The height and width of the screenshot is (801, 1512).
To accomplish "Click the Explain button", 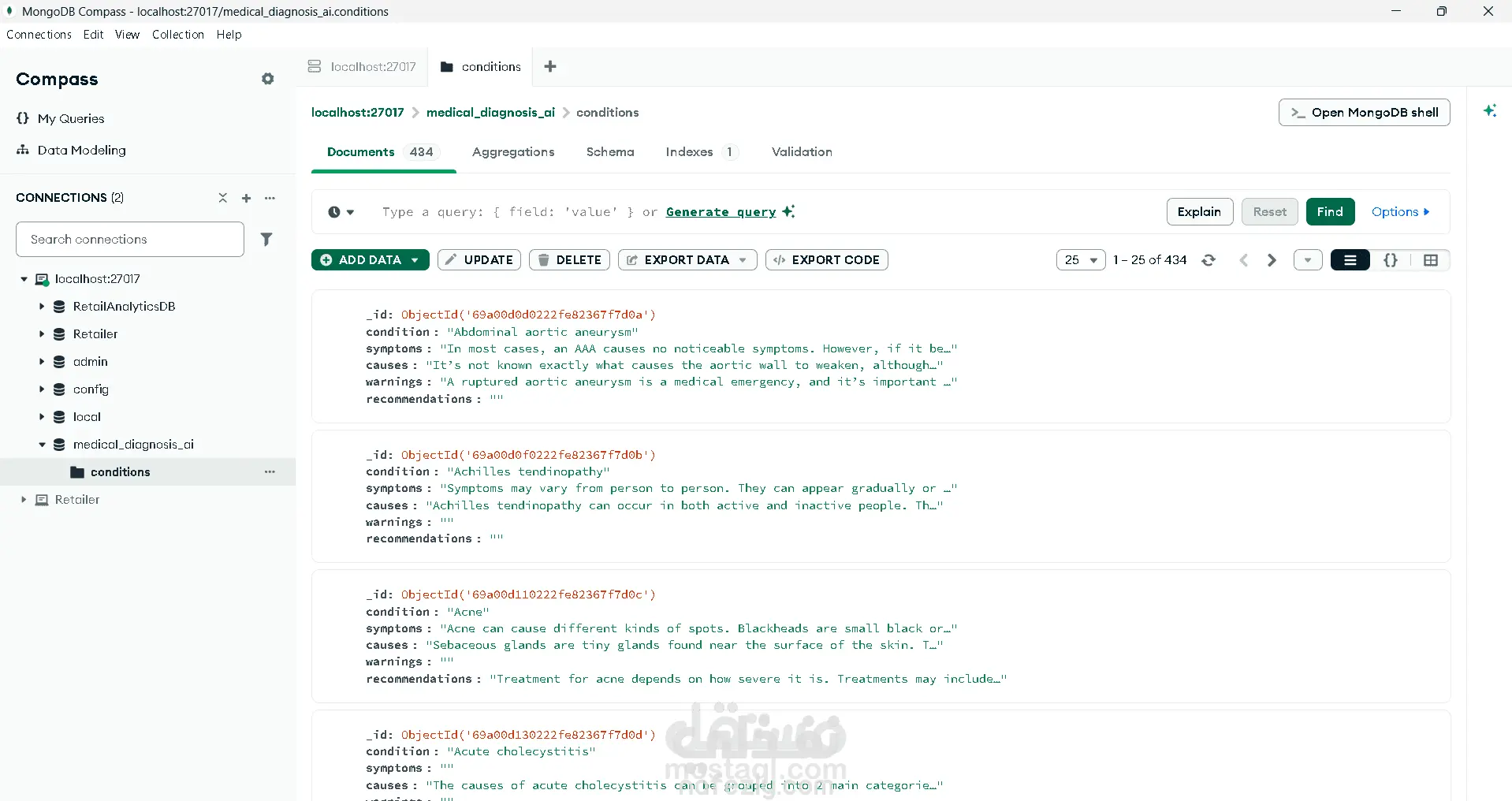I will coord(1199,212).
